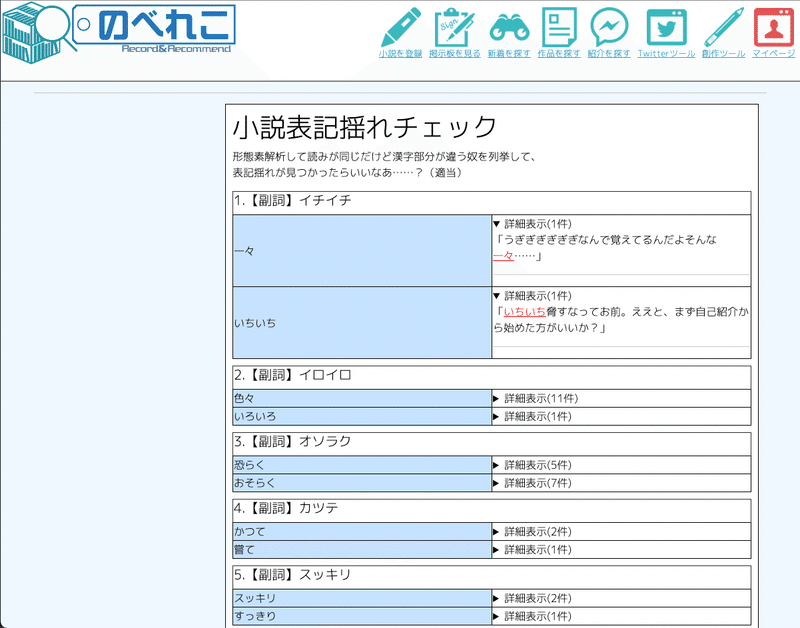The height and width of the screenshot is (628, 800).
Task: Expand 詳細表示(5件) for 恐らく
Action: click(532, 465)
